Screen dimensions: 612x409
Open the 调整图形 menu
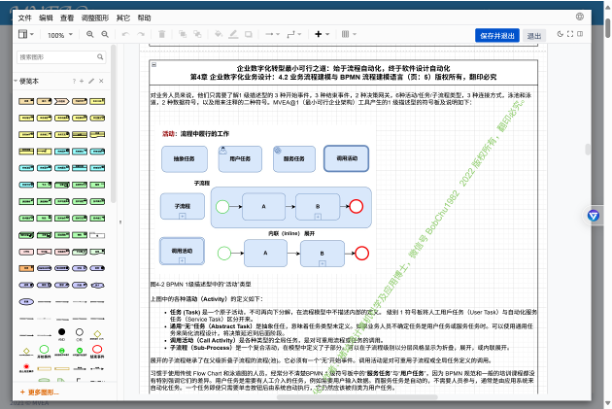point(95,18)
